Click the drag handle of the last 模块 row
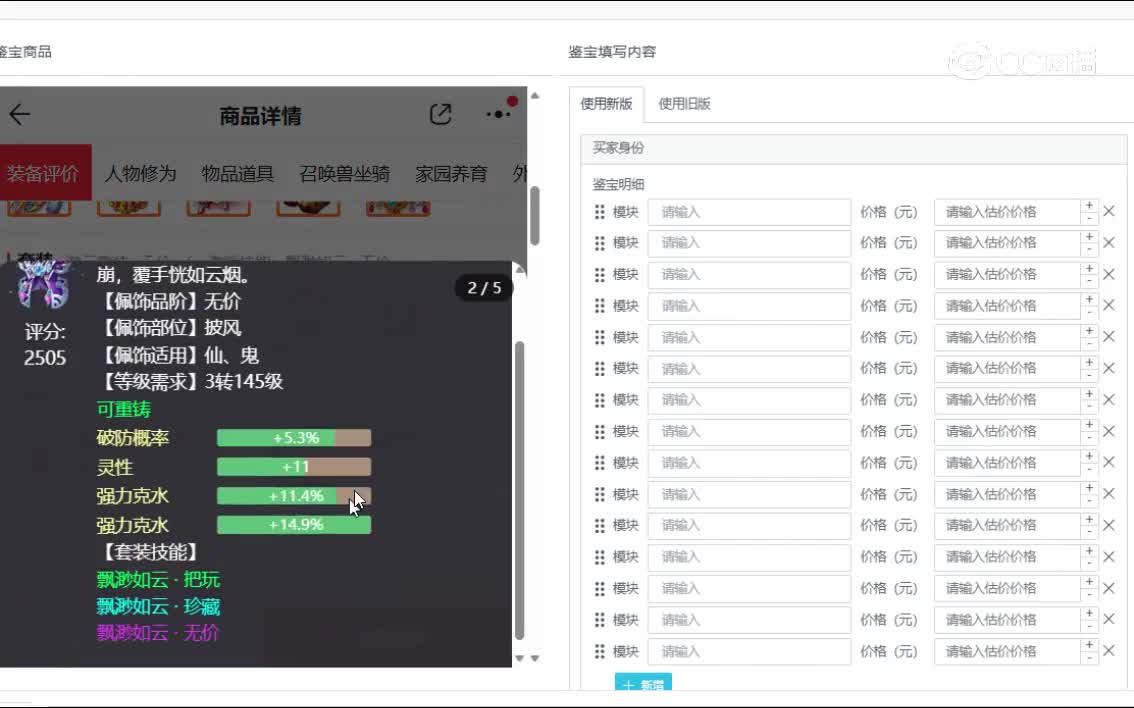 pyautogui.click(x=600, y=651)
